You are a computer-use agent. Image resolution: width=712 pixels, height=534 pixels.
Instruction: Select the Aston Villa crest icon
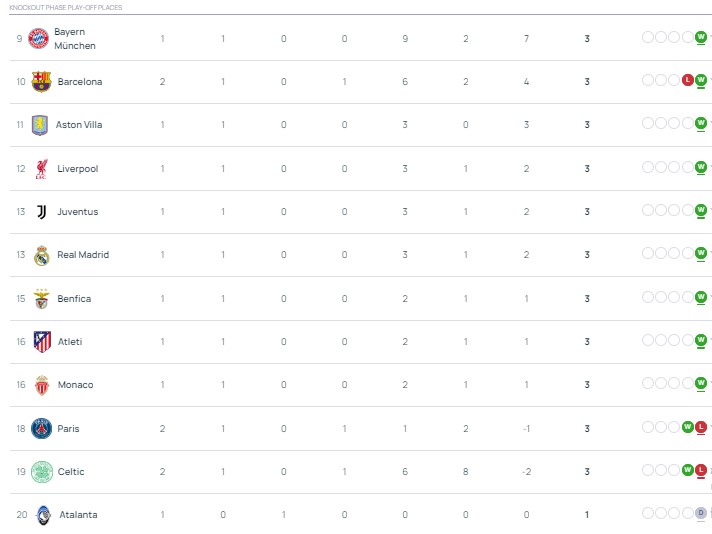40,125
